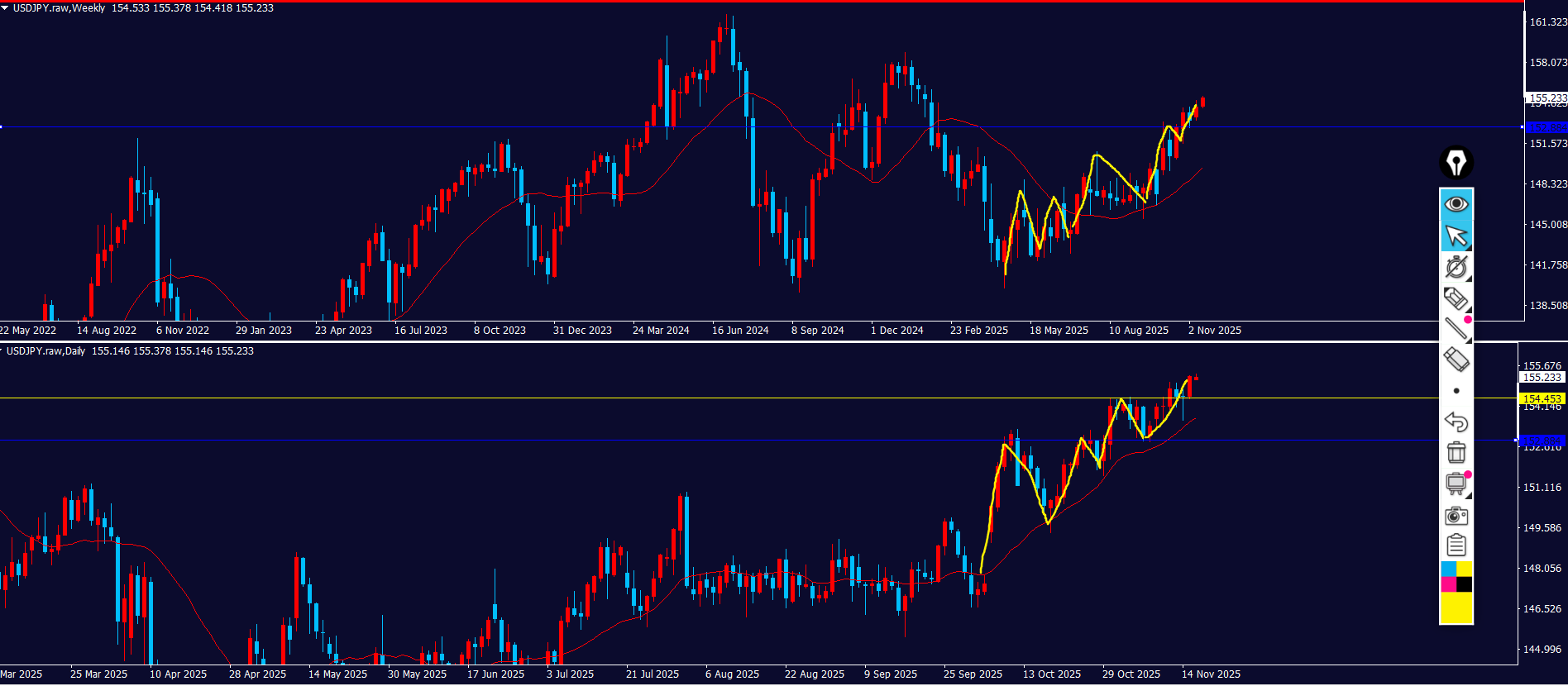
Task: Select the straight line drawing tool
Action: (x=1456, y=329)
